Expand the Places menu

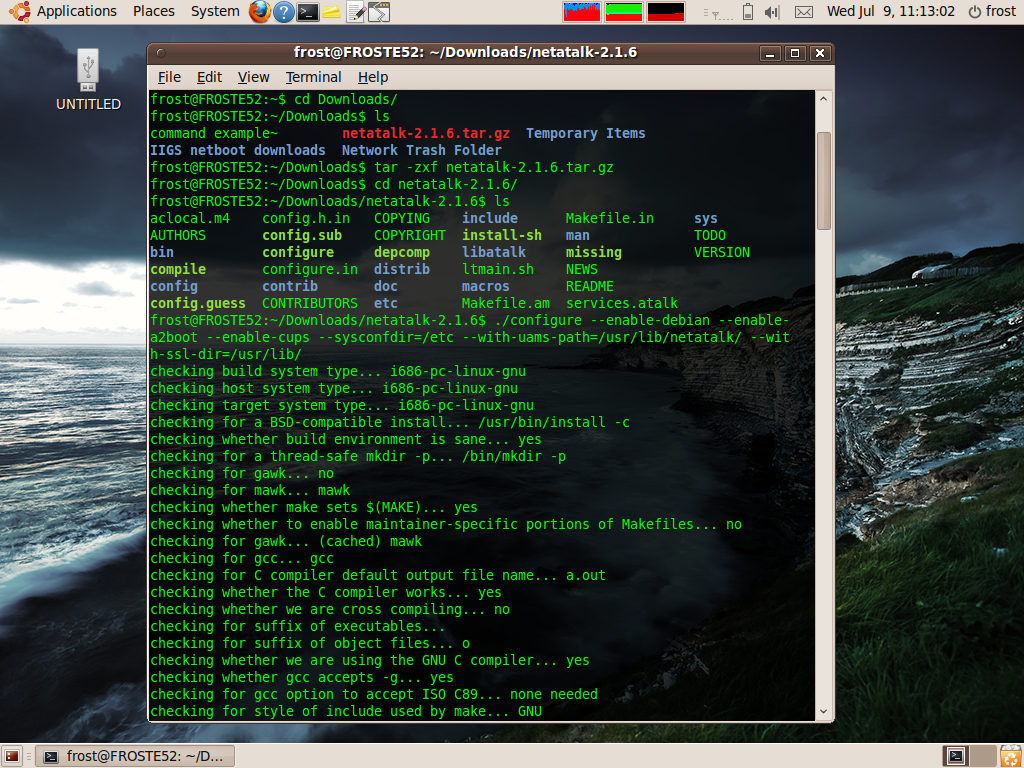tap(153, 12)
